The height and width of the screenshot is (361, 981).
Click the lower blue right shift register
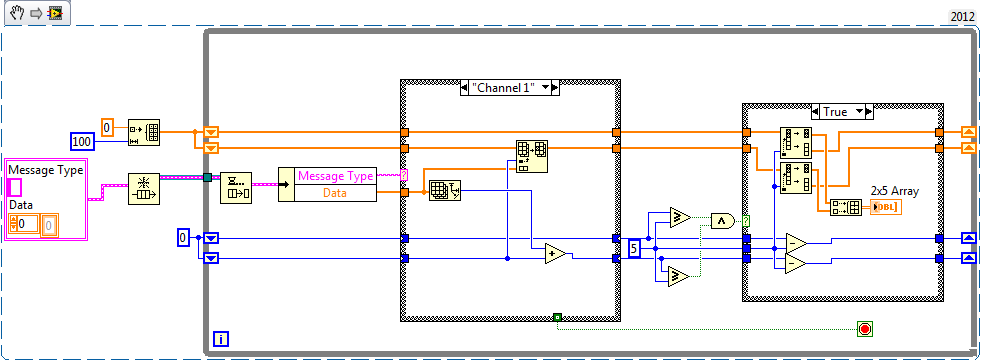(968, 258)
